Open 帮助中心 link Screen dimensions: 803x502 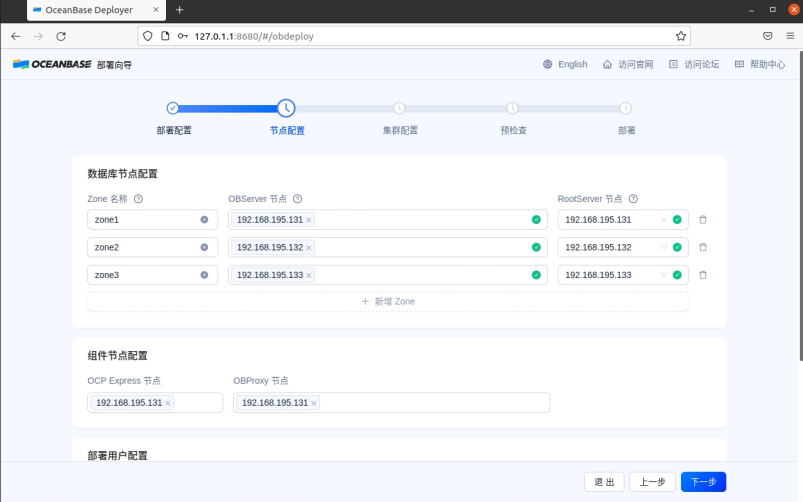click(x=760, y=65)
